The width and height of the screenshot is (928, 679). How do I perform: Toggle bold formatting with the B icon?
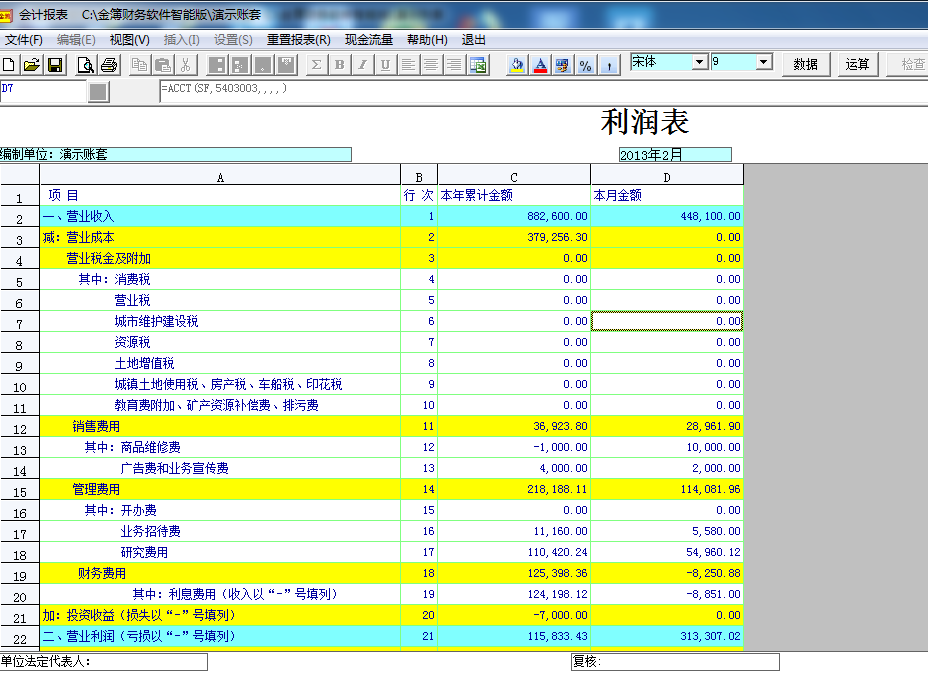click(339, 65)
